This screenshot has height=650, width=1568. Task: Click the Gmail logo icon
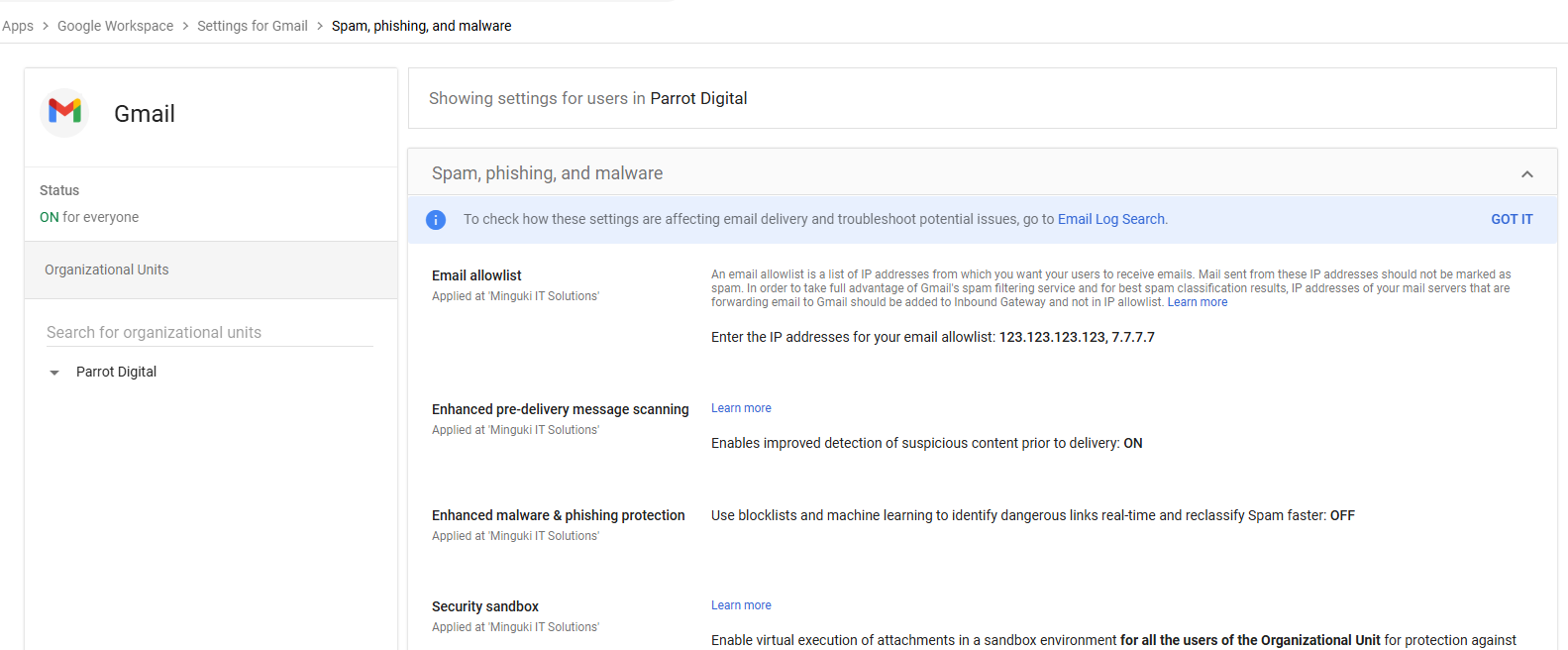[x=65, y=112]
